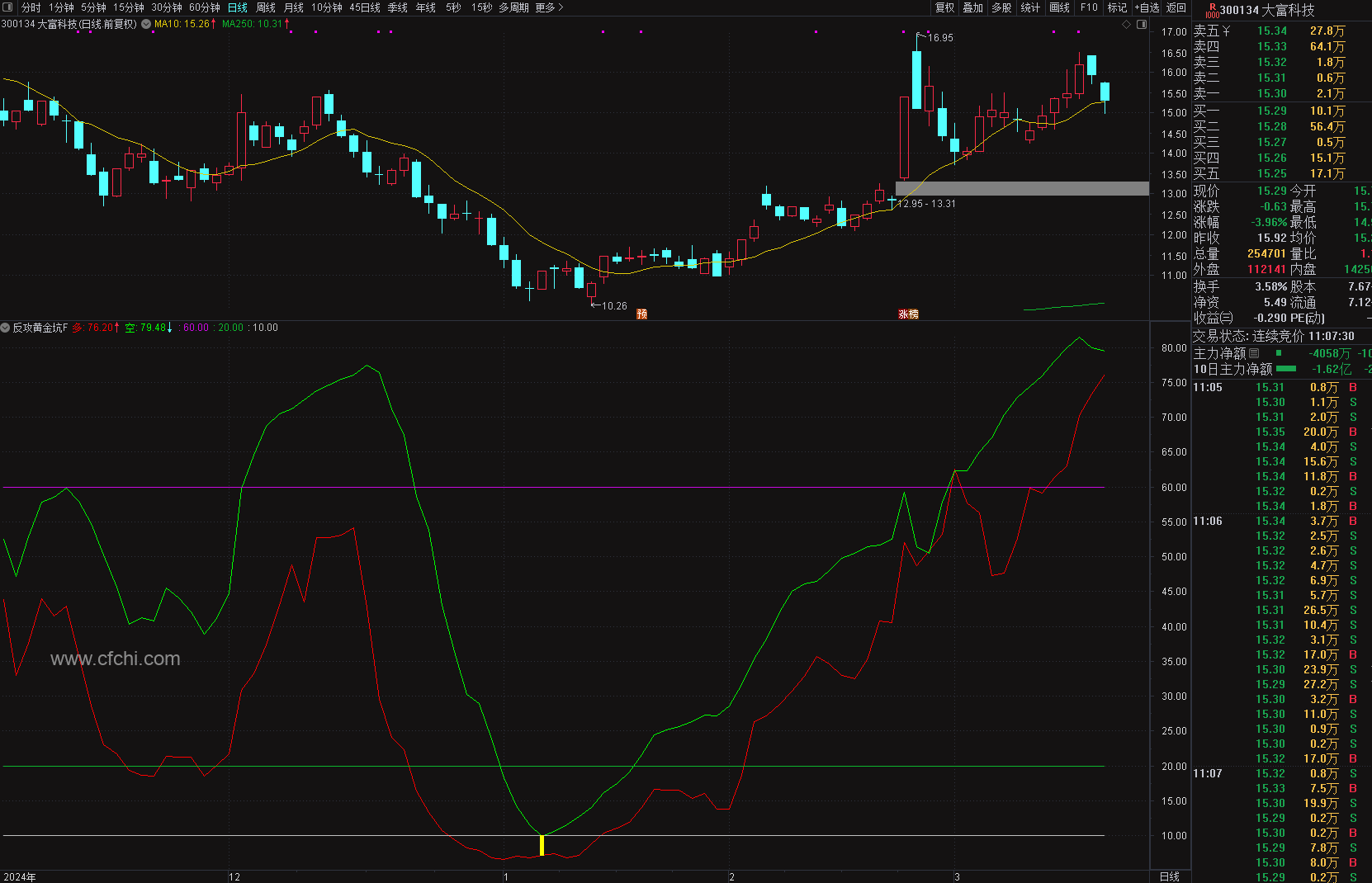
Task: Select the 10分钟 period tab
Action: [x=327, y=7]
